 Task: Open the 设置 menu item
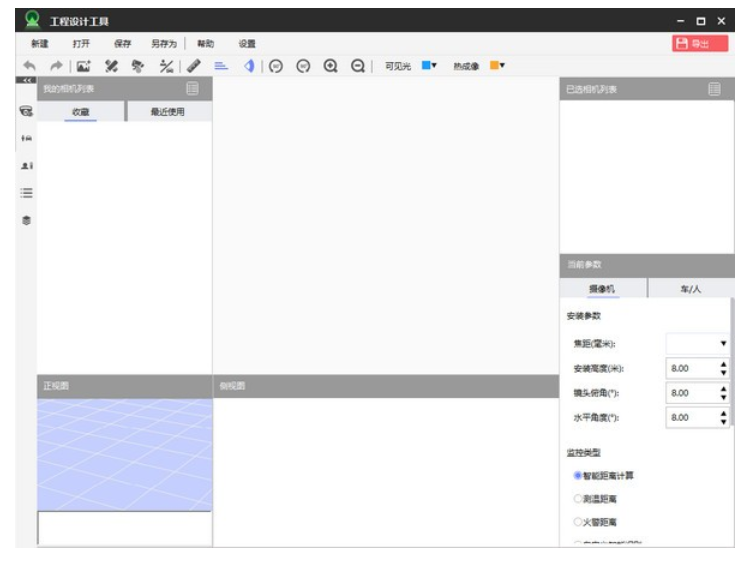pyautogui.click(x=247, y=44)
